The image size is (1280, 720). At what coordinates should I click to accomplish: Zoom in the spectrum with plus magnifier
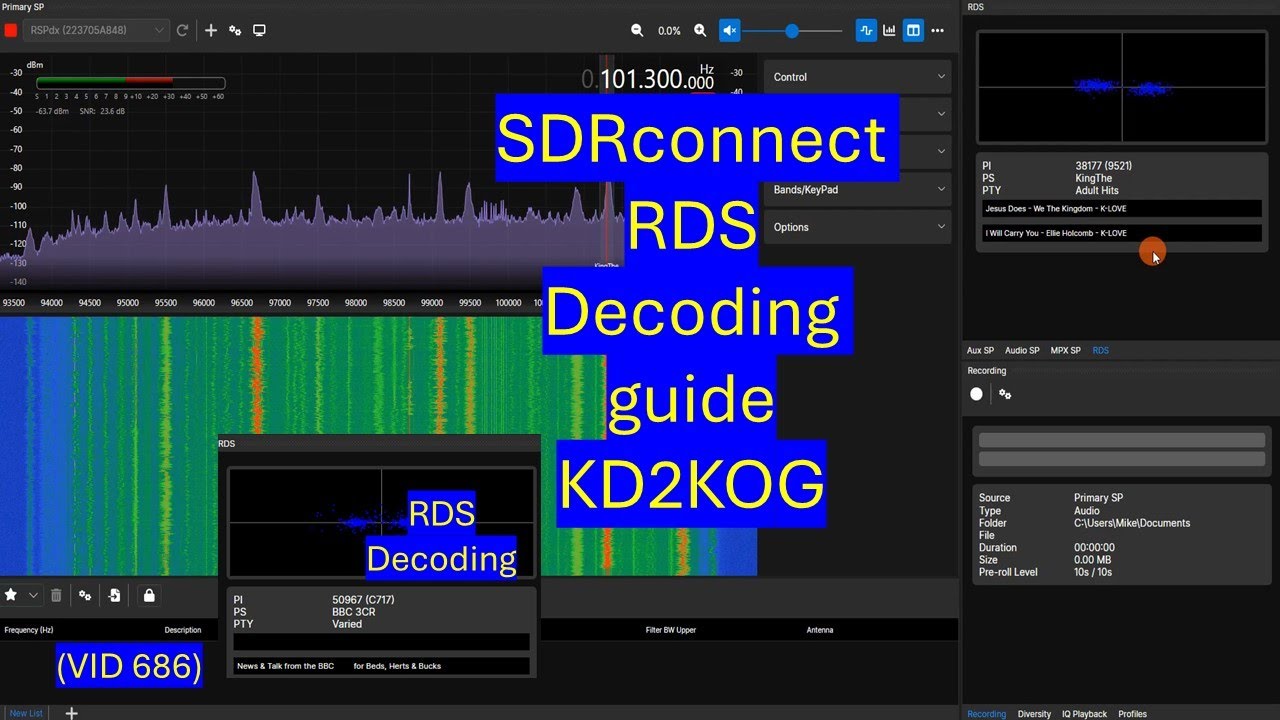pyautogui.click(x=700, y=31)
